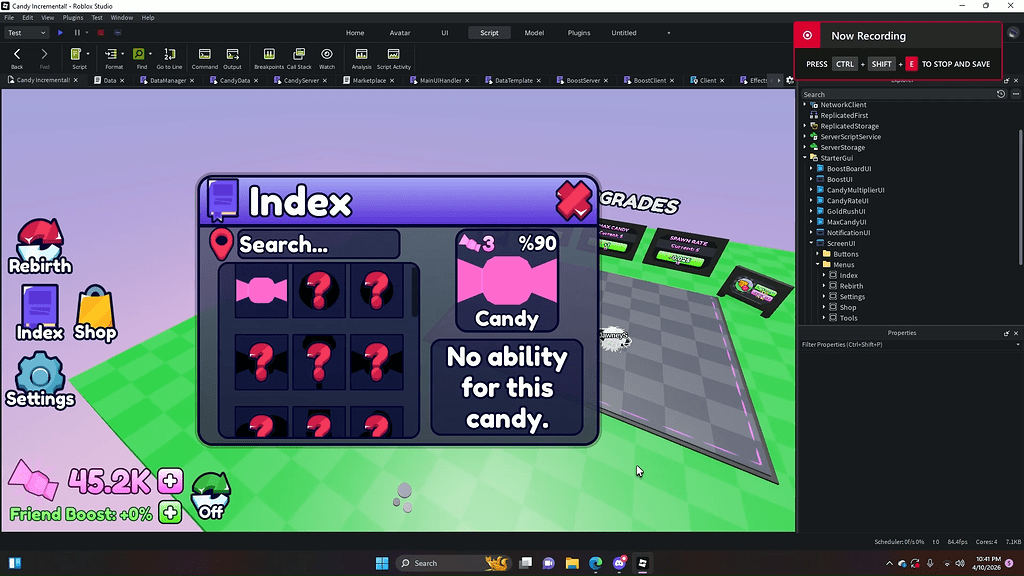Click the Find magnifier icon
The width and height of the screenshot is (1024, 576).
click(138, 54)
